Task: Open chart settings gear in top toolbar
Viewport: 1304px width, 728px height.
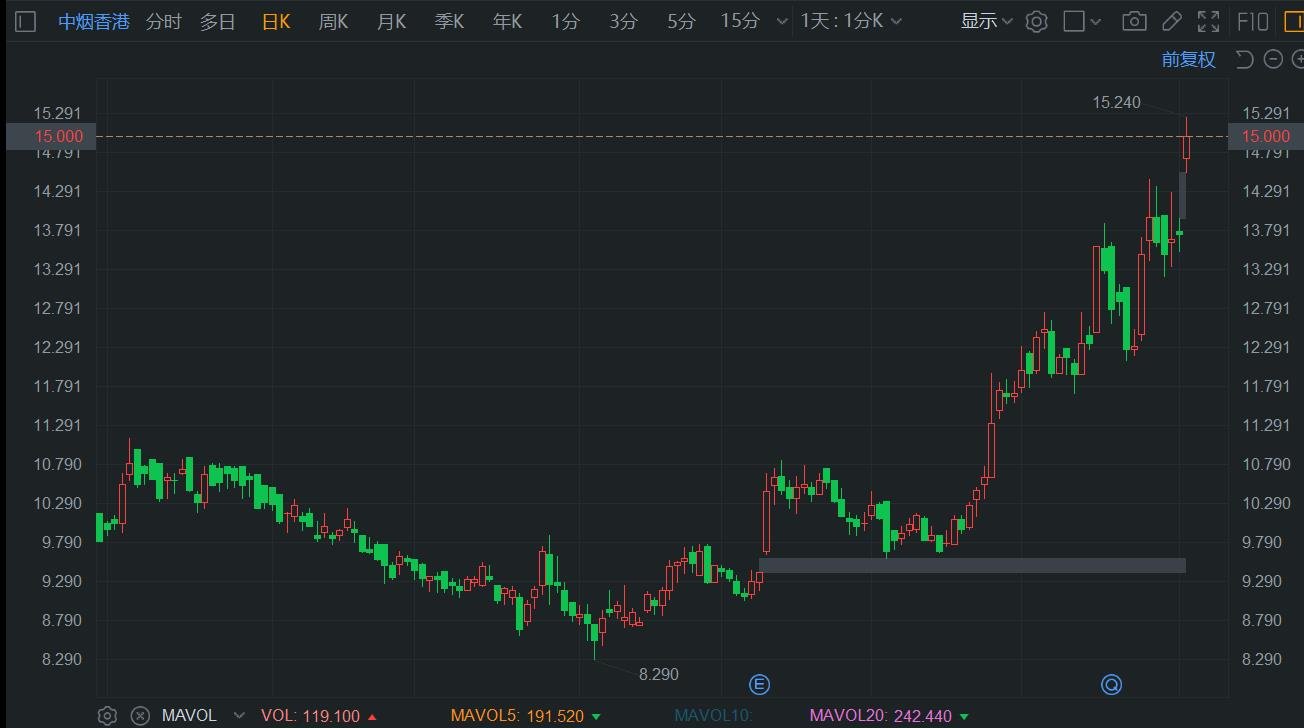Action: pyautogui.click(x=1036, y=21)
